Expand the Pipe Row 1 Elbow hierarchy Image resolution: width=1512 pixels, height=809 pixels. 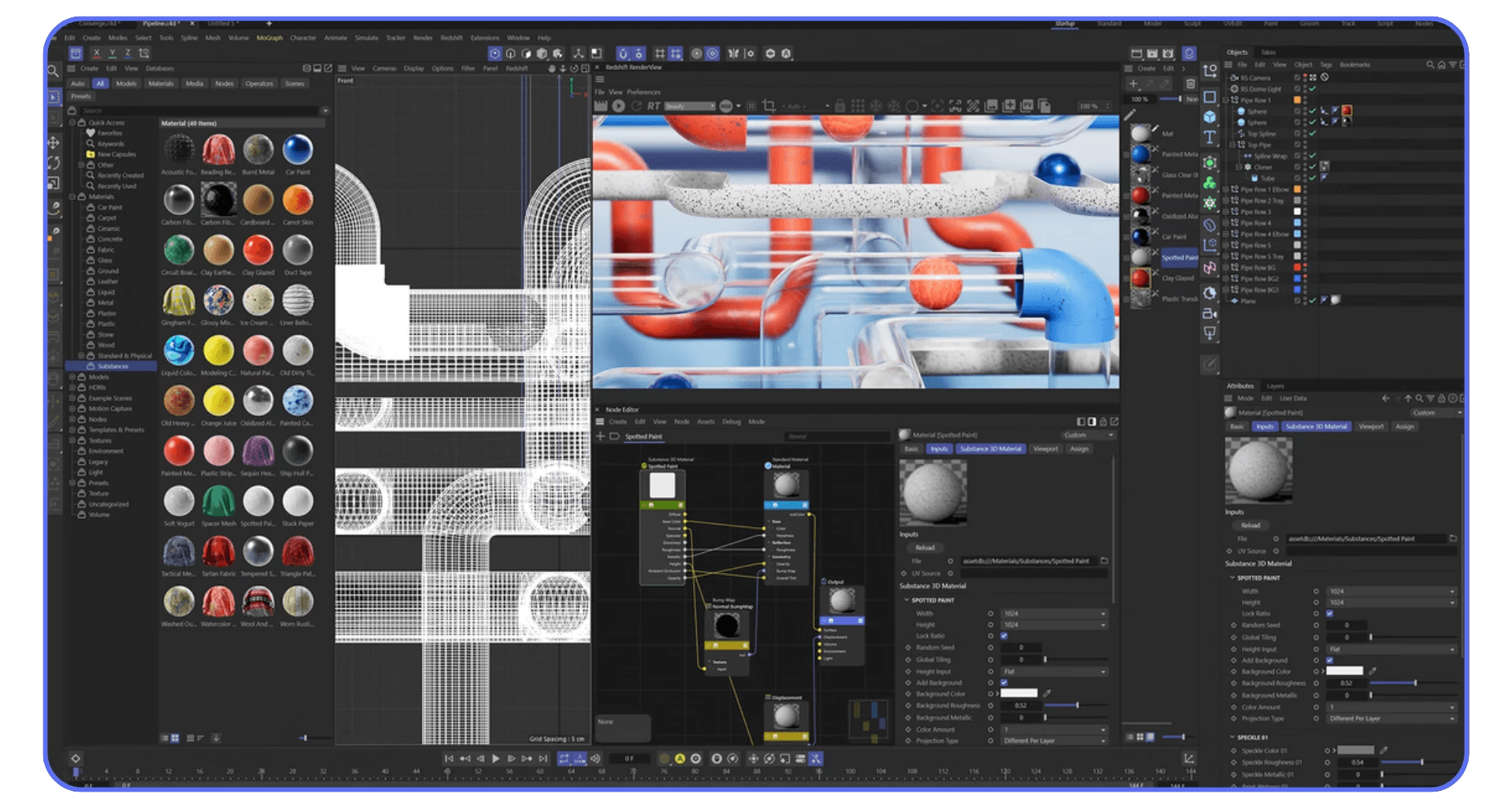tap(1225, 189)
